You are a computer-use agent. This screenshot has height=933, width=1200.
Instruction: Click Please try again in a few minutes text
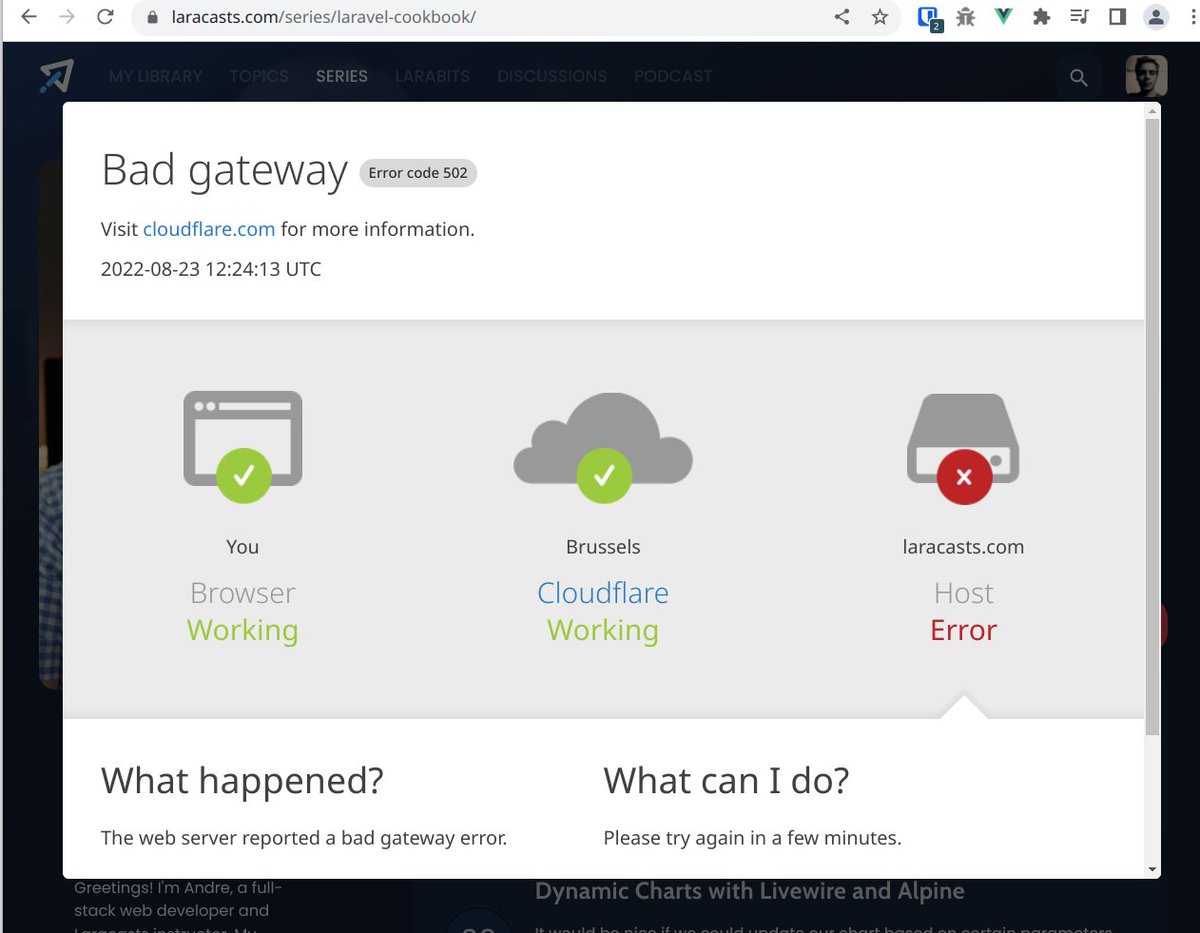[x=753, y=838]
